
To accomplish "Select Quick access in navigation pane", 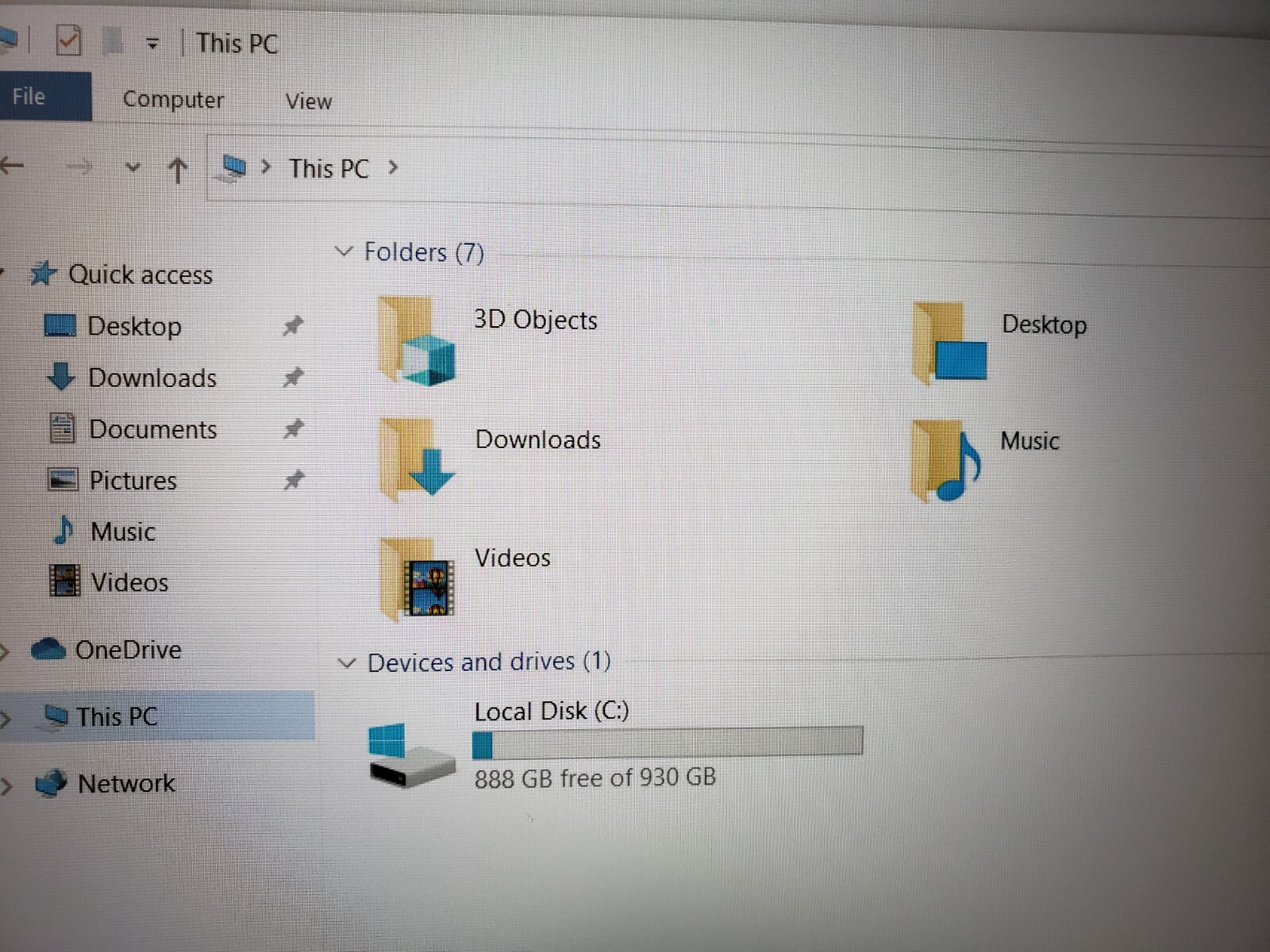I will tap(140, 274).
